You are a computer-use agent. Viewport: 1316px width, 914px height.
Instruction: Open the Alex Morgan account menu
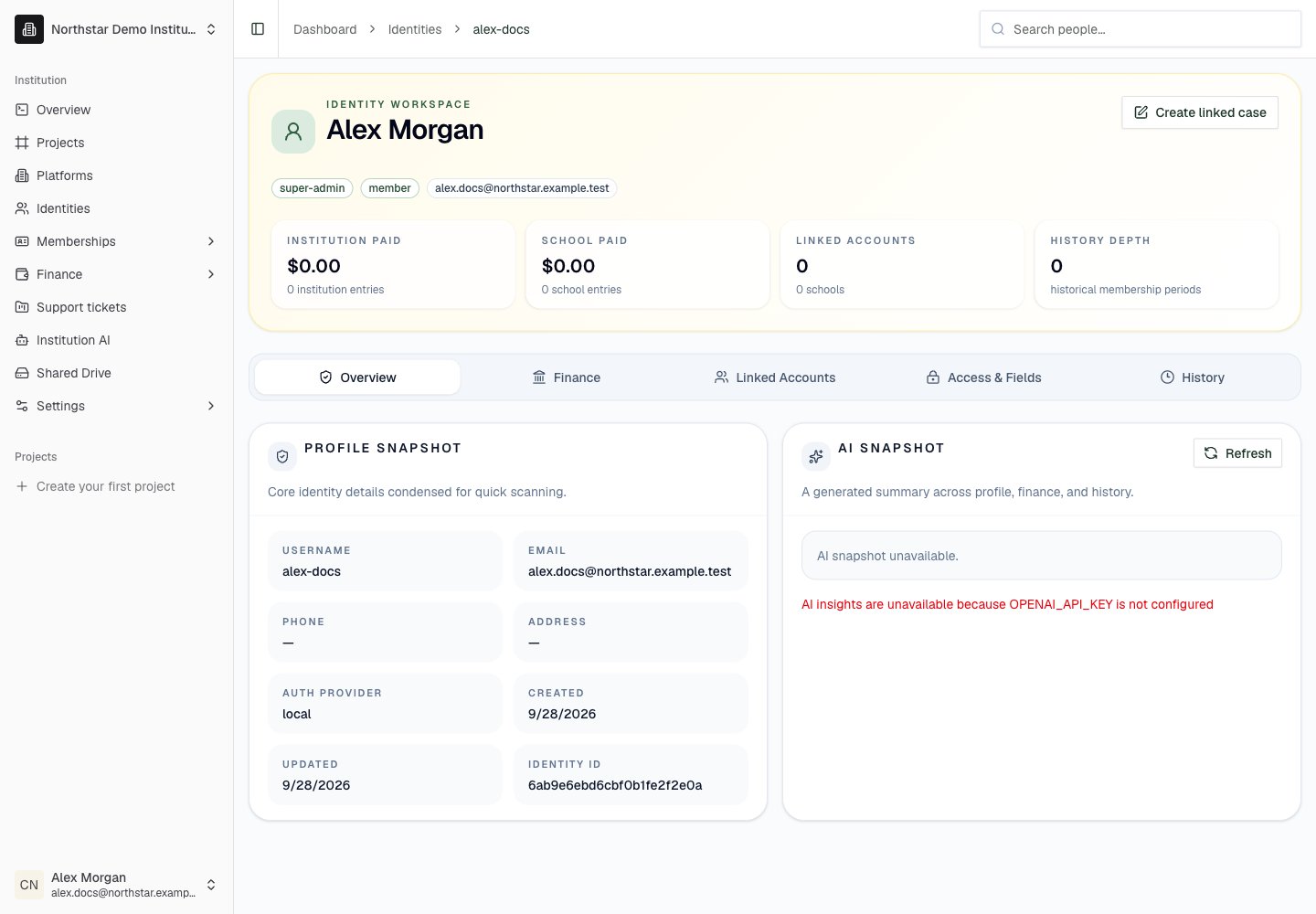pos(117,885)
